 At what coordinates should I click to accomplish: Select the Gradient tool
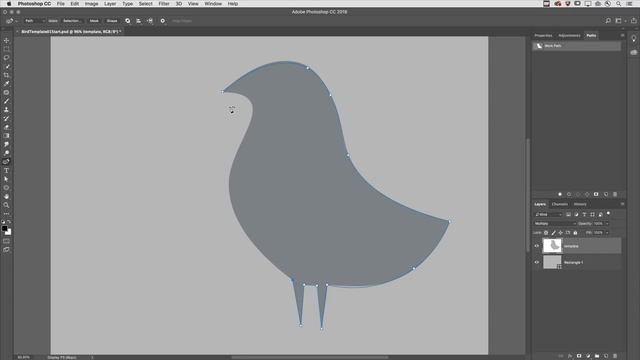[x=6, y=136]
